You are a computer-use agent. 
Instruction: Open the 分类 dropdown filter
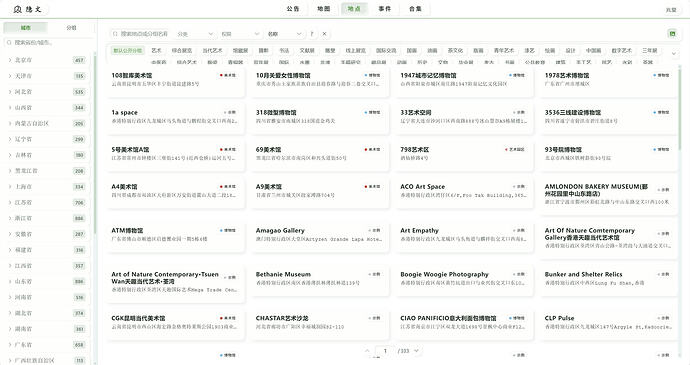195,34
